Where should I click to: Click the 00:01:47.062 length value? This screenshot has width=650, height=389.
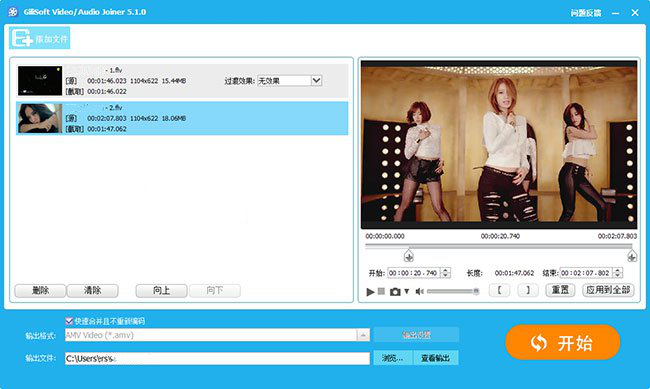[514, 273]
